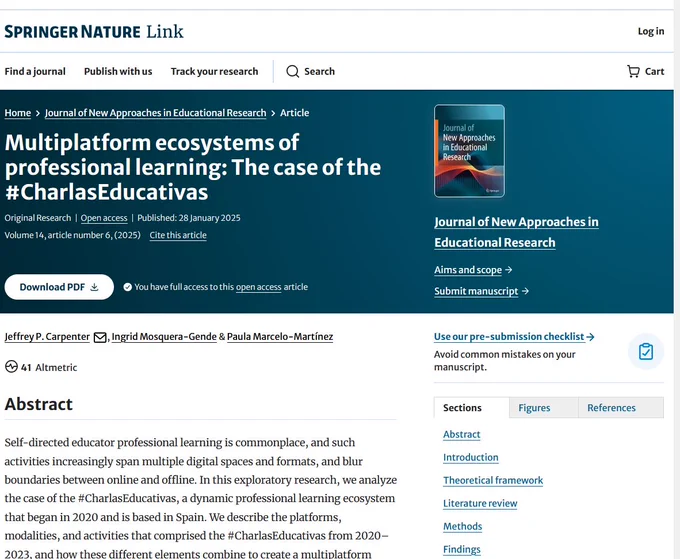The height and width of the screenshot is (559, 680).
Task: Click the magnifying glass search icon
Action: point(293,71)
